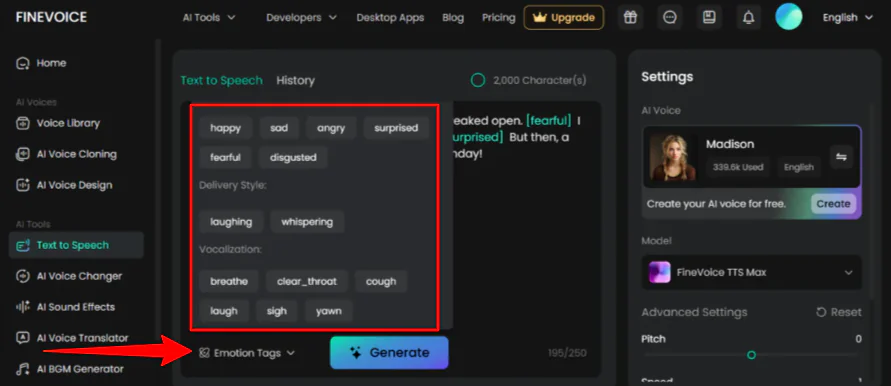Insert the sad emotion tag
Image resolution: width=891 pixels, height=386 pixels.
pos(279,128)
